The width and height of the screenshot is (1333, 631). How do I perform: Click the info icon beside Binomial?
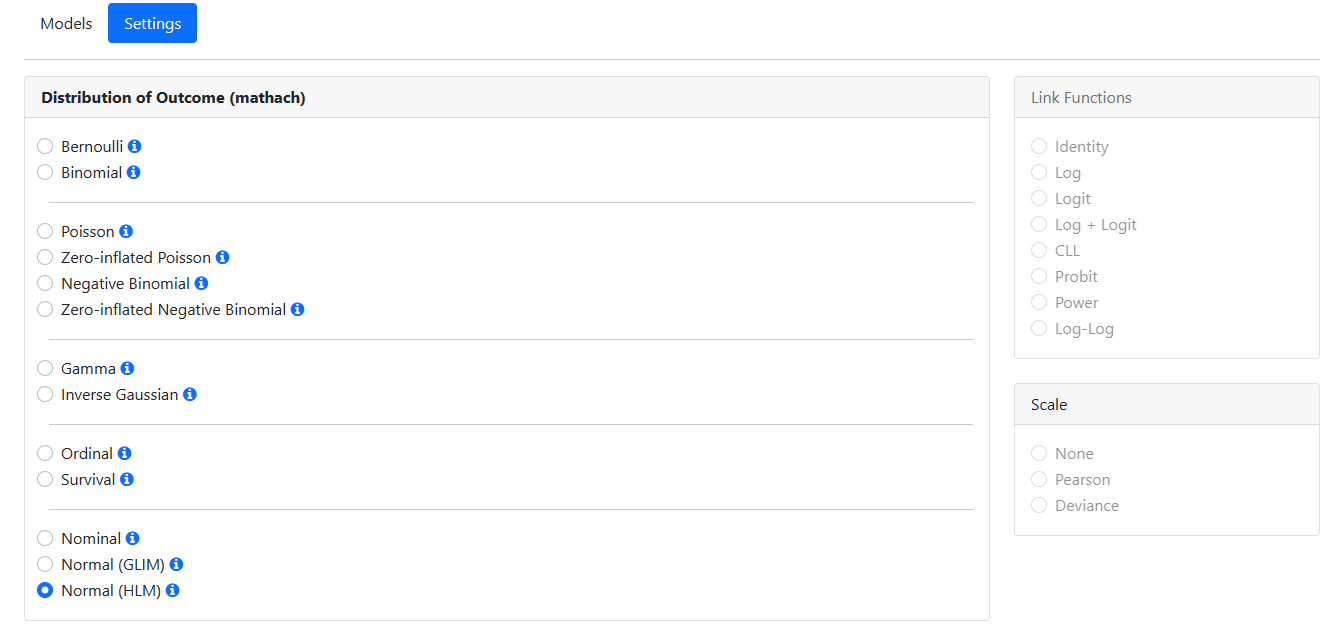tap(134, 173)
